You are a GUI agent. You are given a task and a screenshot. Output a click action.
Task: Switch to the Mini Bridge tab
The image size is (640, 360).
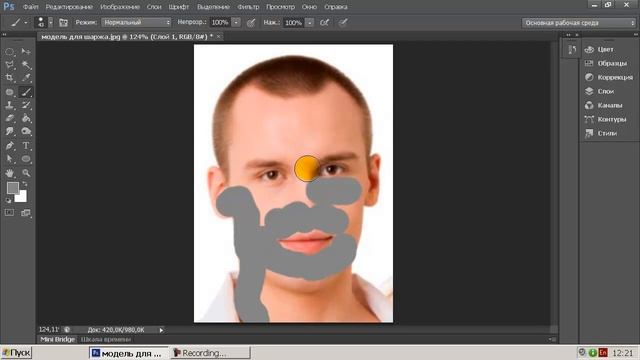tap(58, 339)
